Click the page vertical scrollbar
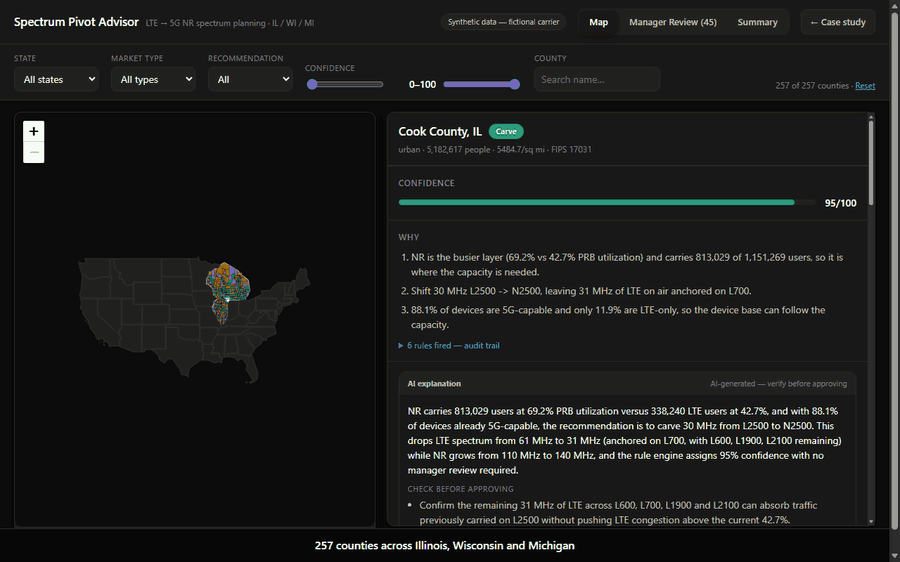The width and height of the screenshot is (900, 562). [895, 270]
